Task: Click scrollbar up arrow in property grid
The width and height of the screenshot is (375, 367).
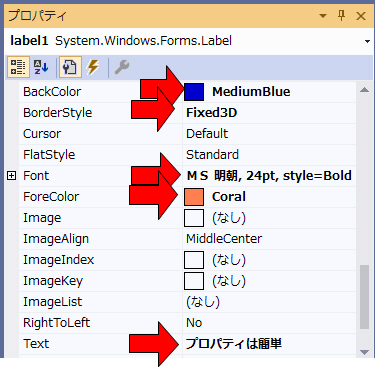Action: pyautogui.click(x=365, y=90)
